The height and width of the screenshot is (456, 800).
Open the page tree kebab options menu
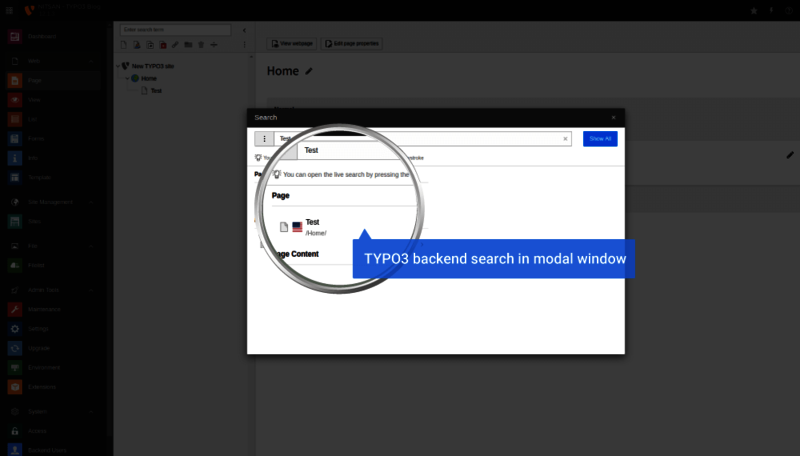pos(244,45)
